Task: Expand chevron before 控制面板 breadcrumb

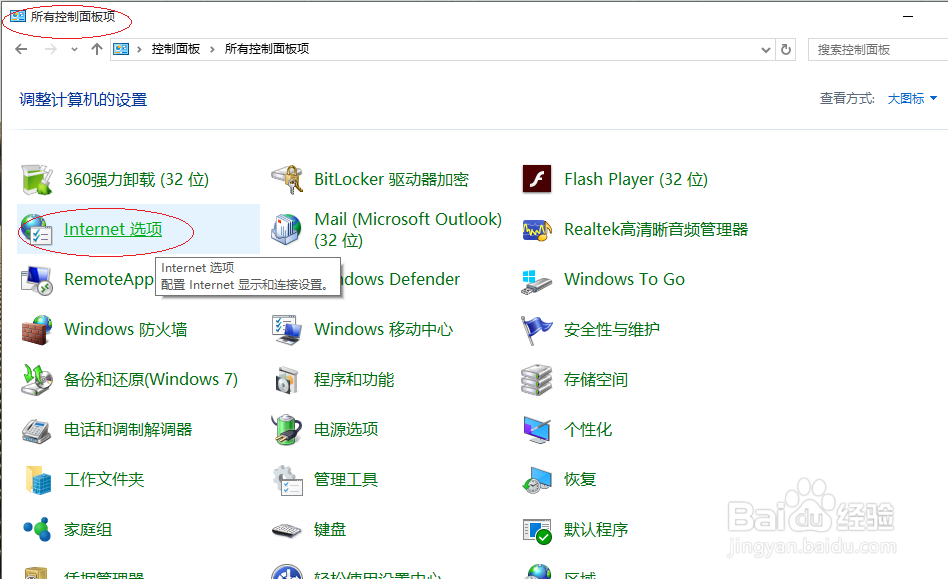Action: 140,50
